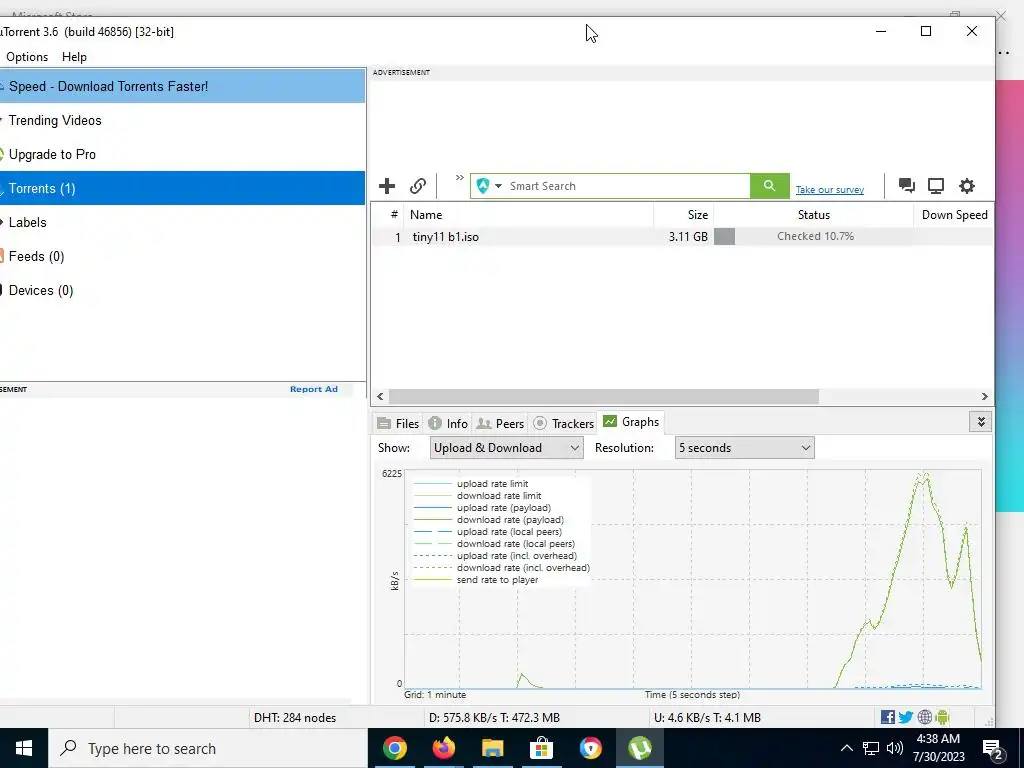The height and width of the screenshot is (768, 1024).
Task: Click the green search magnifier button
Action: click(x=769, y=186)
